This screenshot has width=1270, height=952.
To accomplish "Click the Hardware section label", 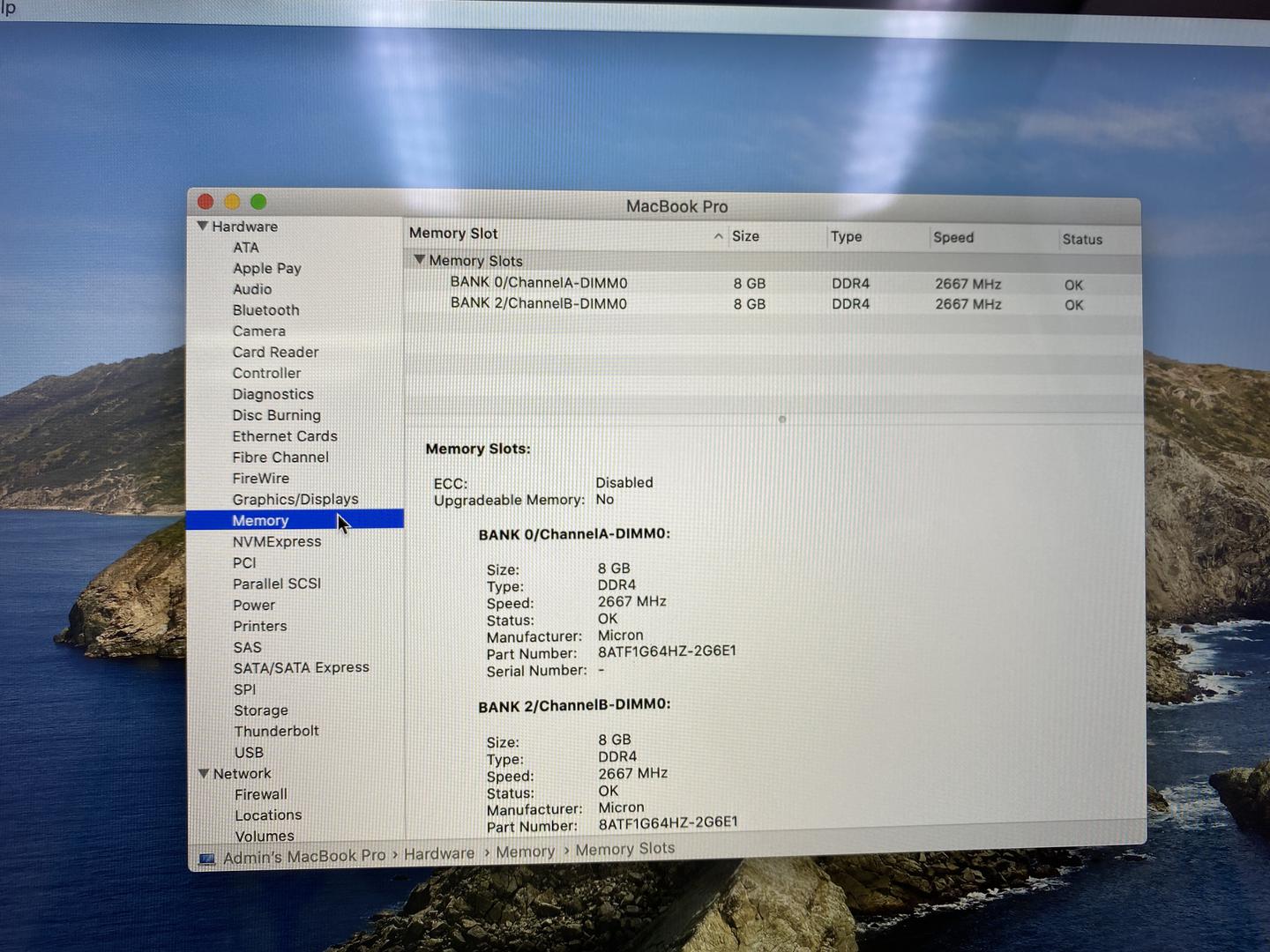I will click(x=244, y=227).
